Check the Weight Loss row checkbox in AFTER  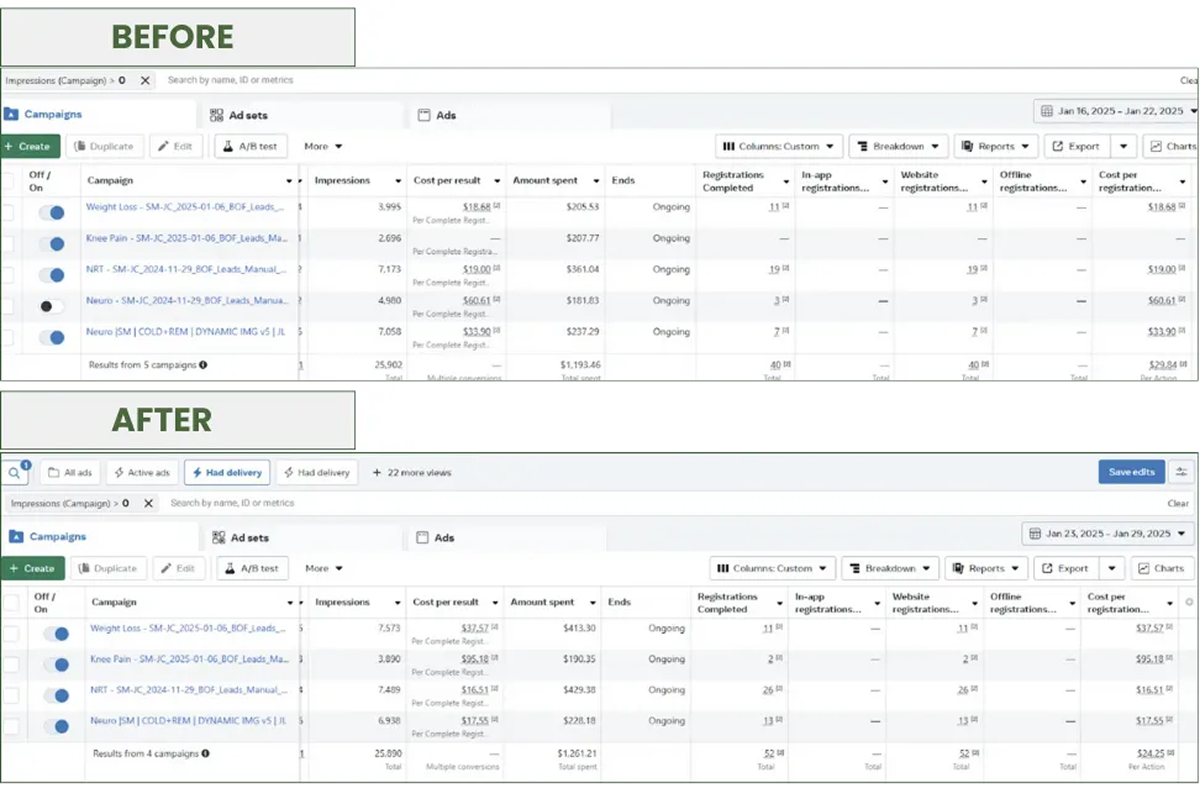point(11,633)
